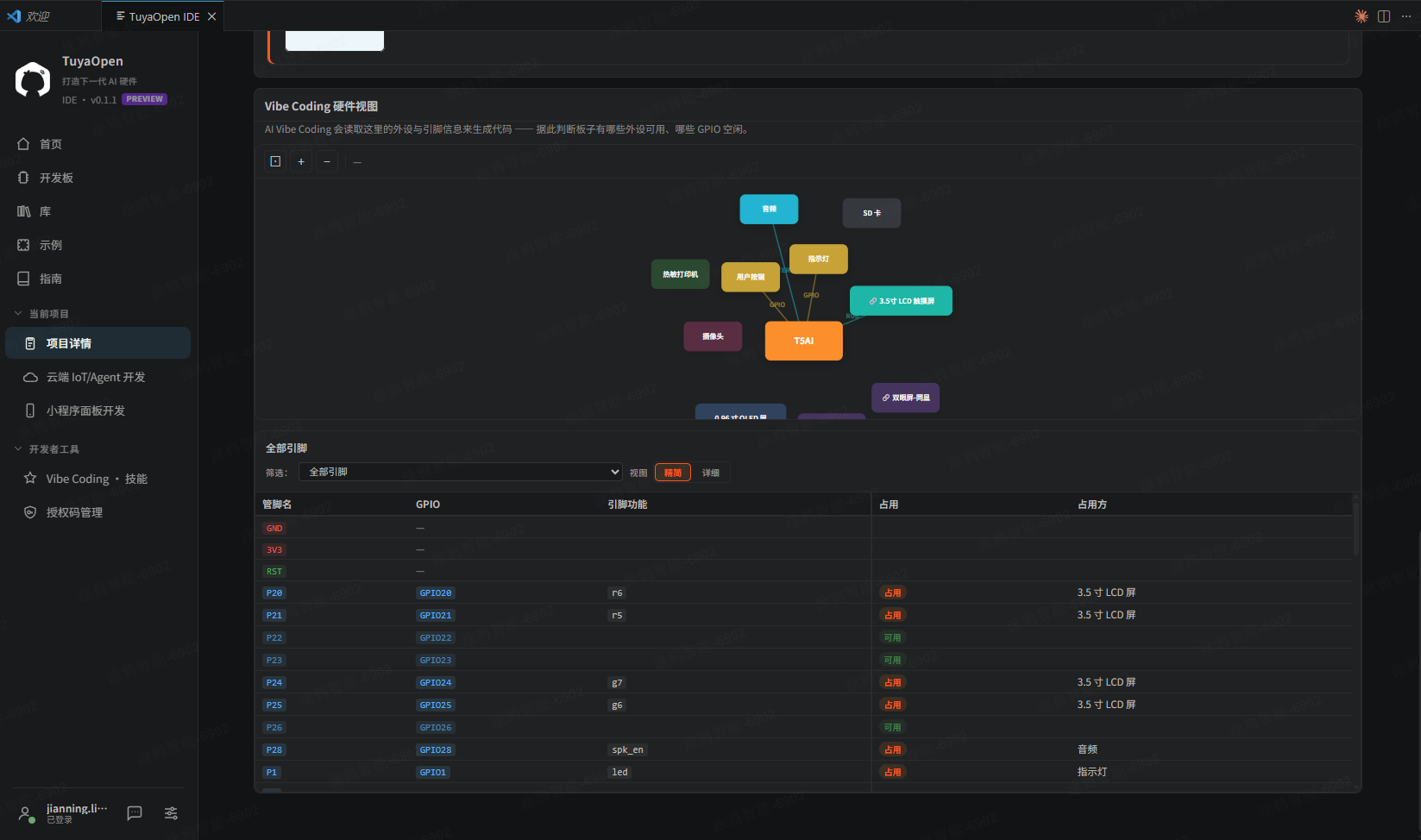Image resolution: width=1421 pixels, height=840 pixels.
Task: Click the 占用方 column header
Action: coord(1092,505)
